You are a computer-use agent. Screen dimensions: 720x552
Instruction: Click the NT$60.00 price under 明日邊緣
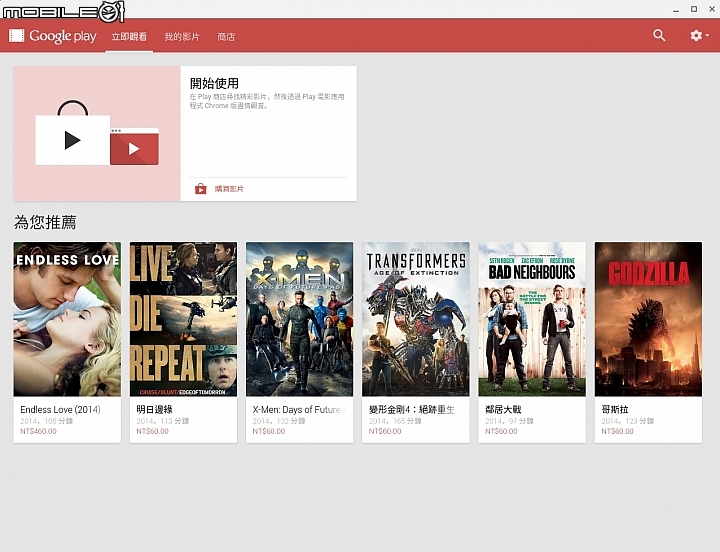[152, 431]
